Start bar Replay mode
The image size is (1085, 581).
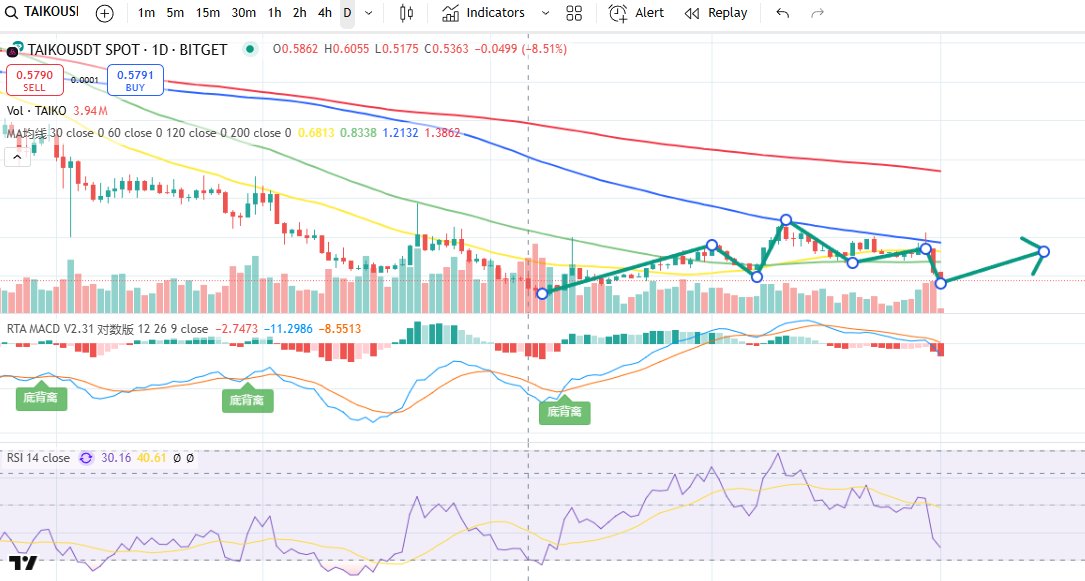click(x=715, y=12)
